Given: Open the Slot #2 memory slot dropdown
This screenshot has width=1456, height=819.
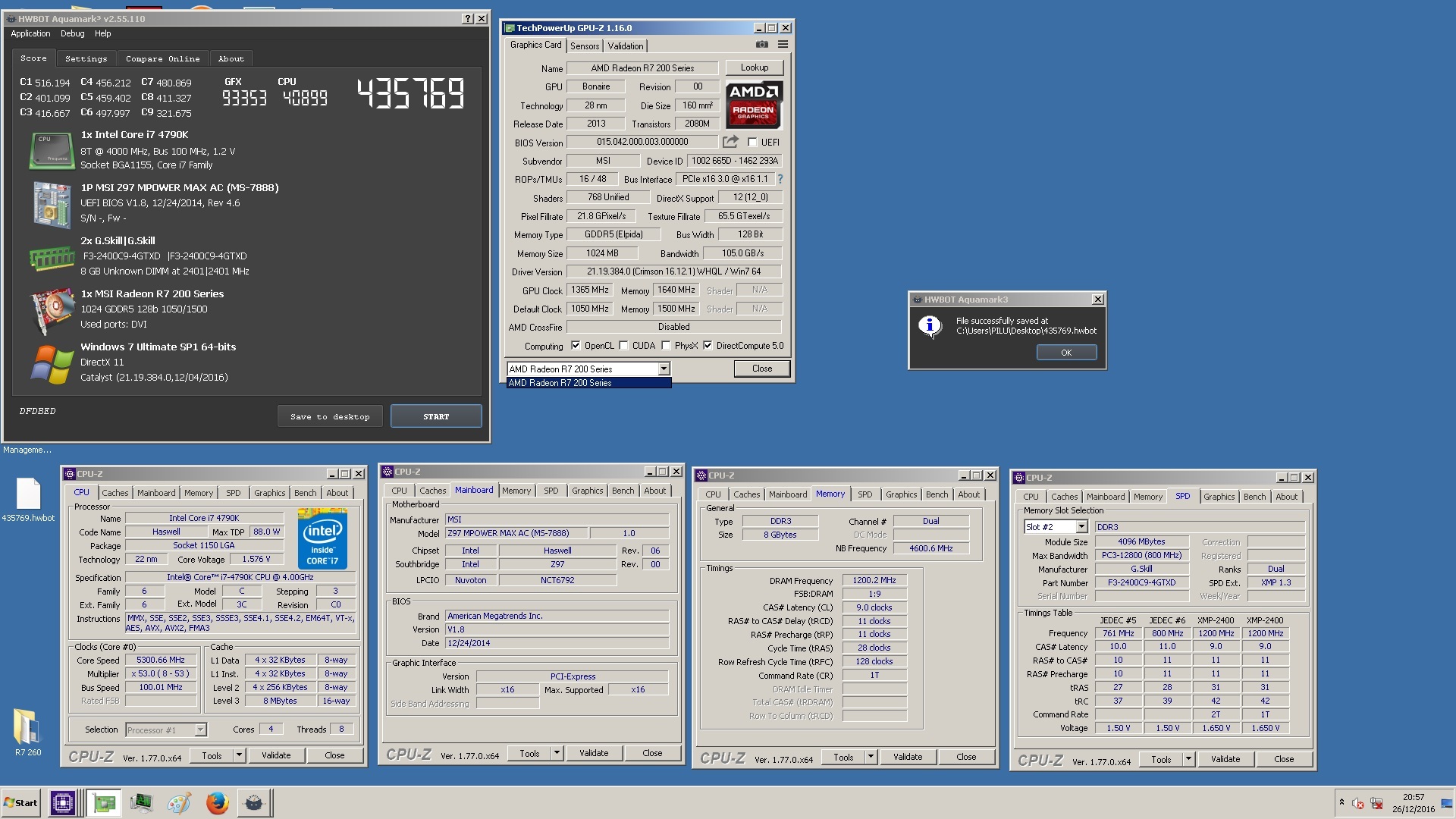Looking at the screenshot, I should click(1081, 527).
